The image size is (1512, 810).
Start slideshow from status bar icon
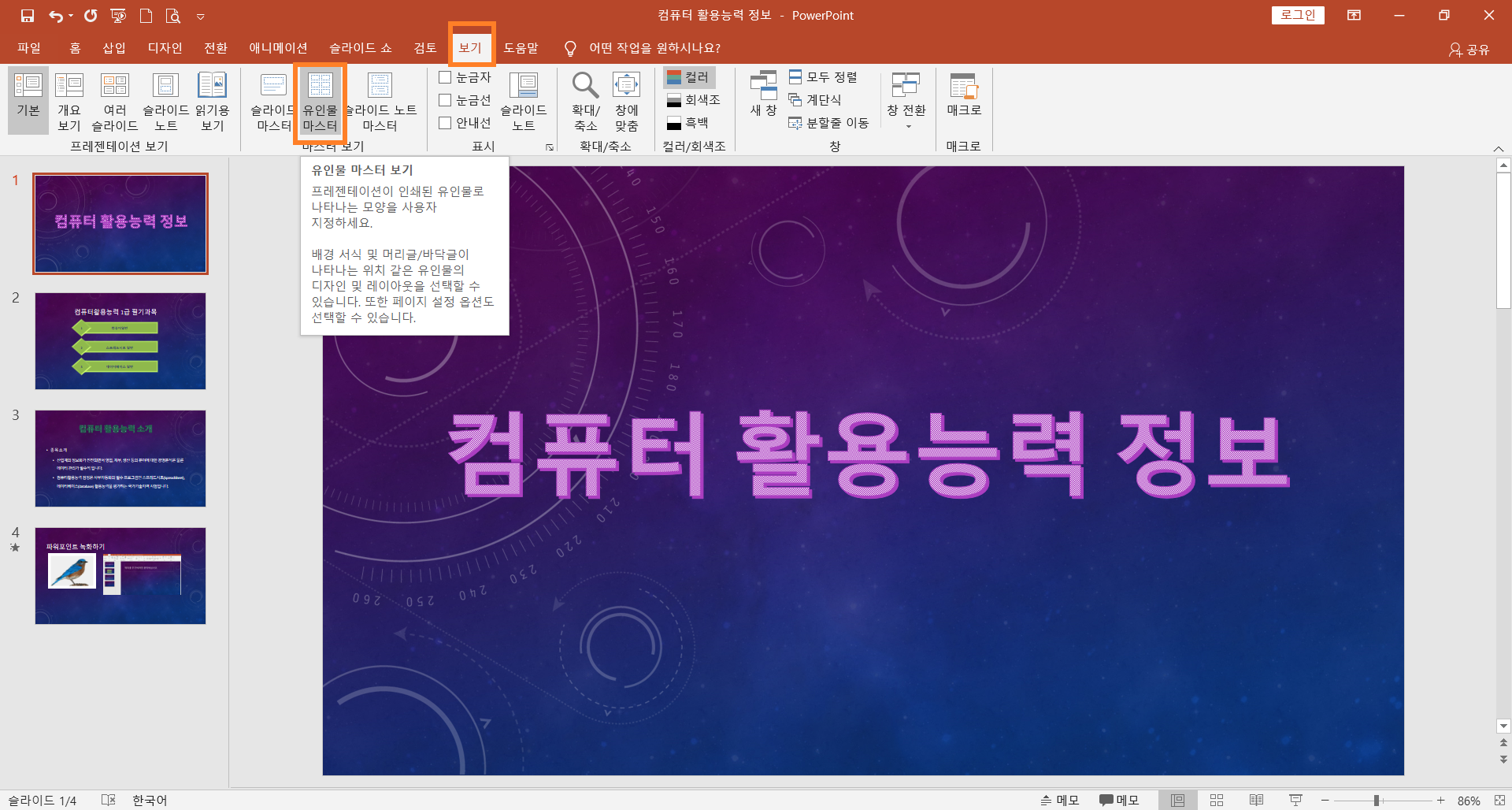(1295, 800)
